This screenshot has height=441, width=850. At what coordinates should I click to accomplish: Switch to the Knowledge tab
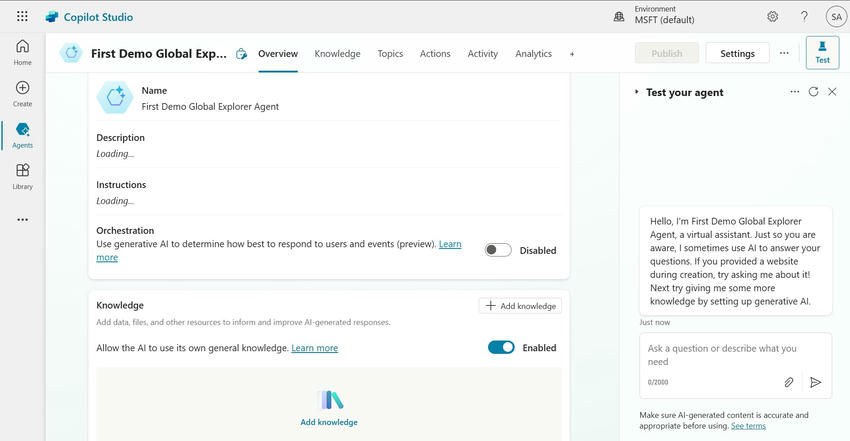[337, 54]
